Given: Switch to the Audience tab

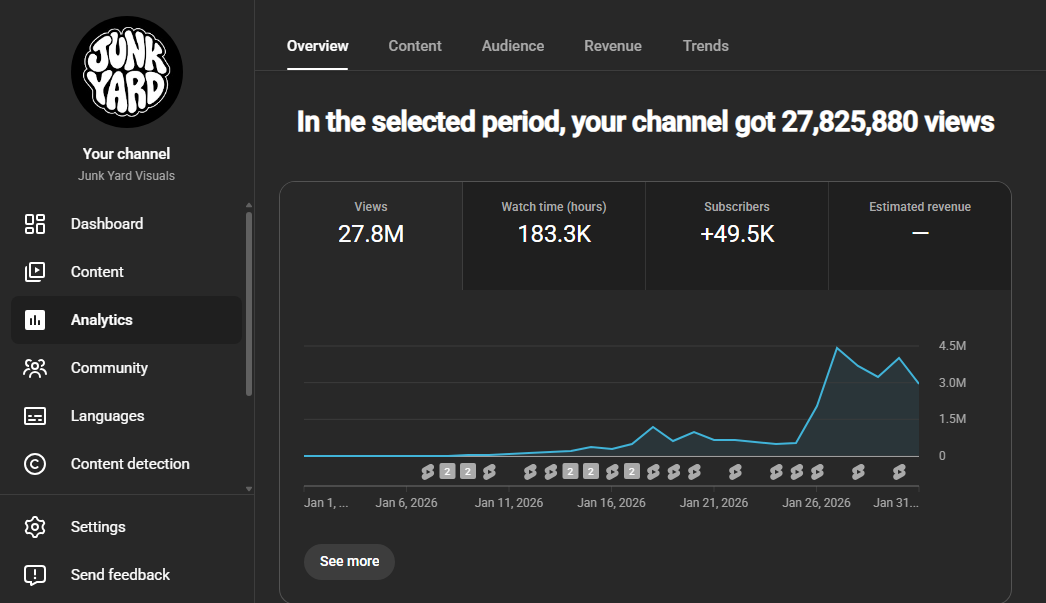Looking at the screenshot, I should click(x=513, y=46).
